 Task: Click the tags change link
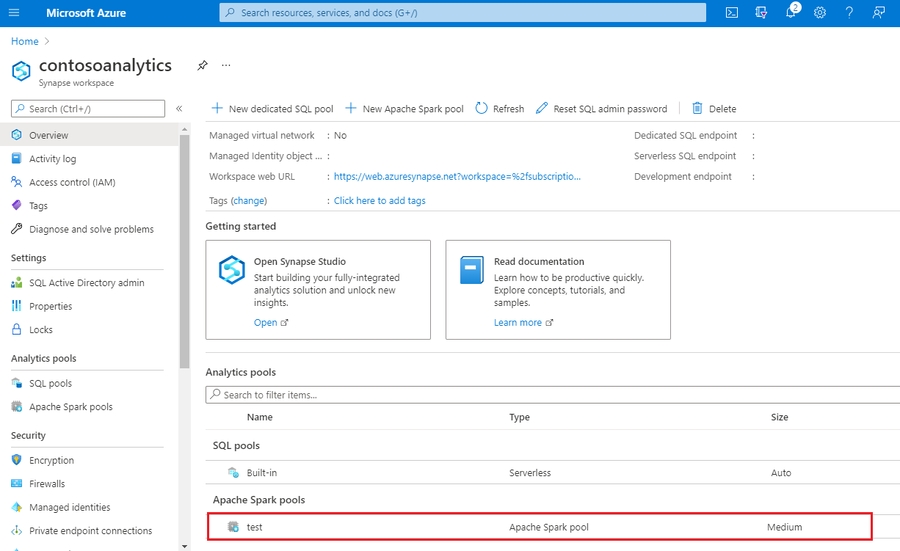click(x=249, y=201)
